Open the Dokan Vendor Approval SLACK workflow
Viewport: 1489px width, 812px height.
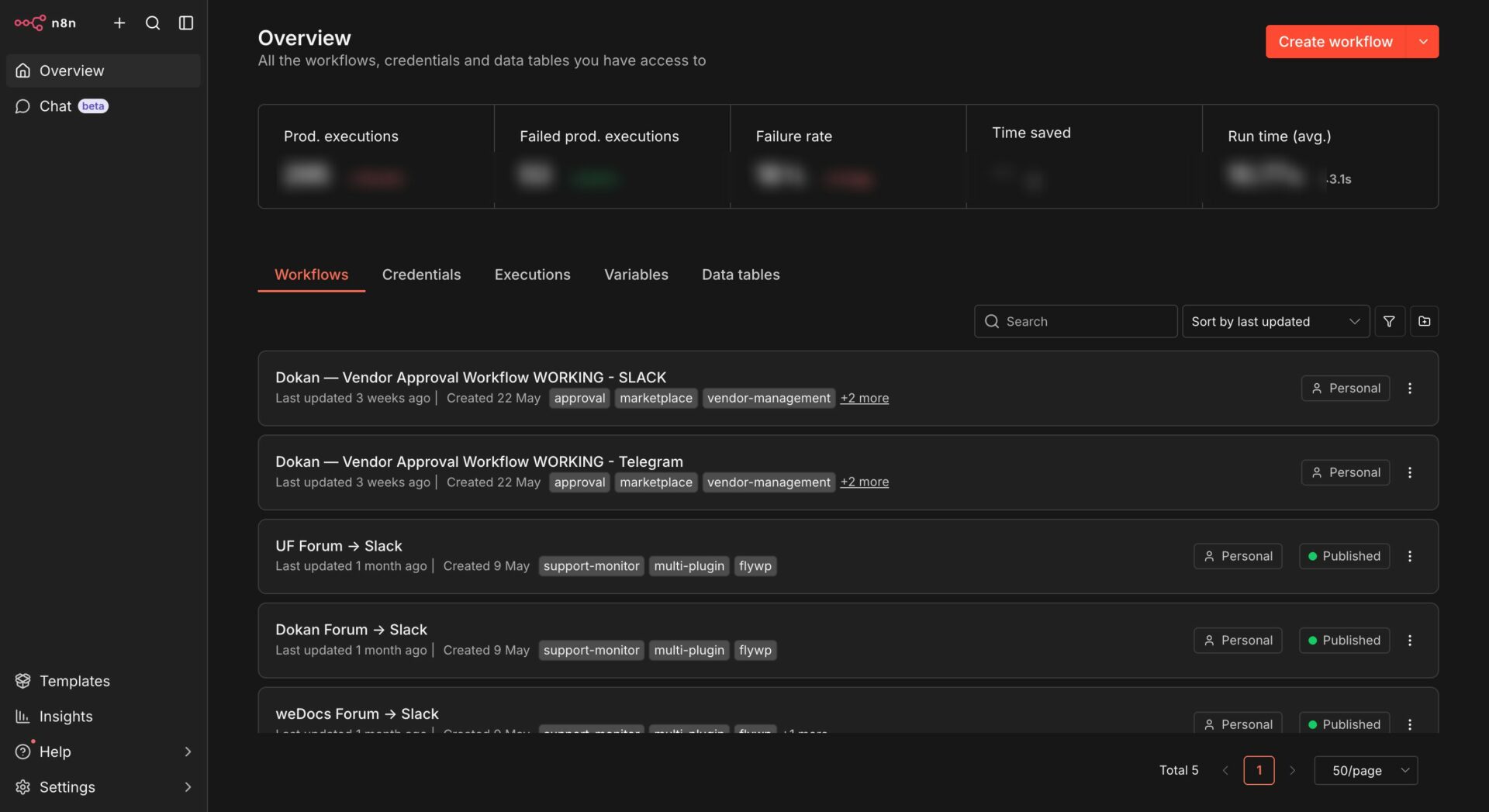848,388
